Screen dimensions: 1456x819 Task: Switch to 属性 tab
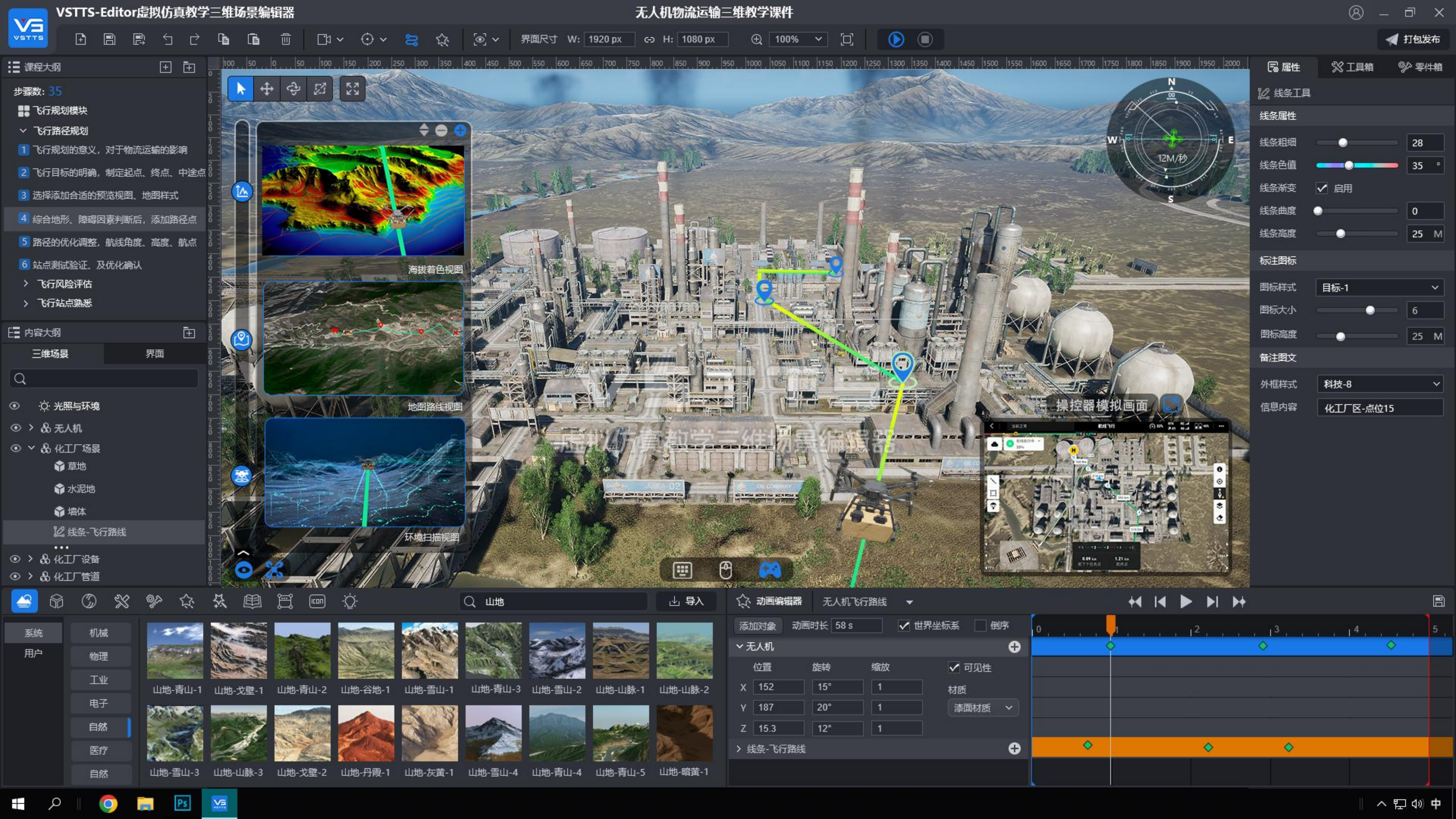click(1284, 67)
